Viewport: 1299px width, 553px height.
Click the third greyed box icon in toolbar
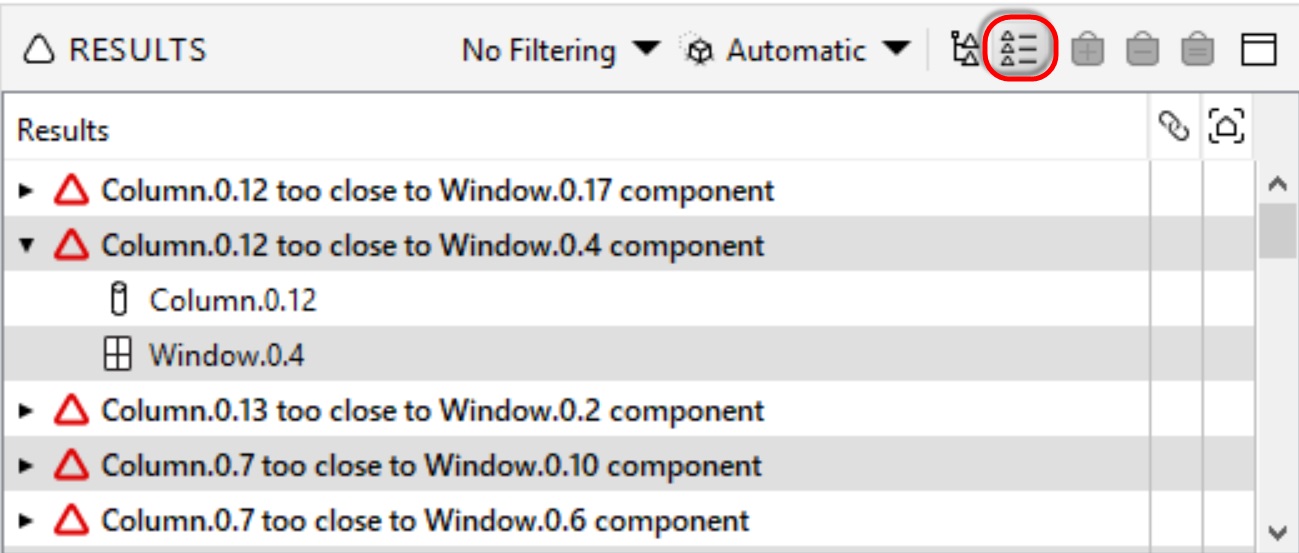point(1197,49)
